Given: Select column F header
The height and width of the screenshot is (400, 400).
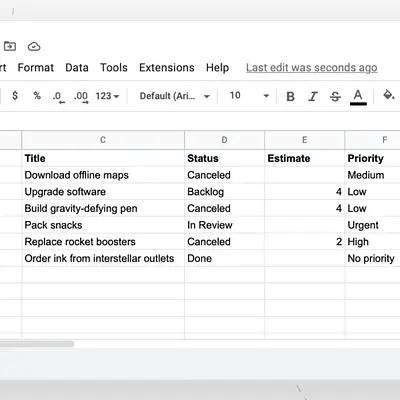Looking at the screenshot, I should tap(372, 140).
